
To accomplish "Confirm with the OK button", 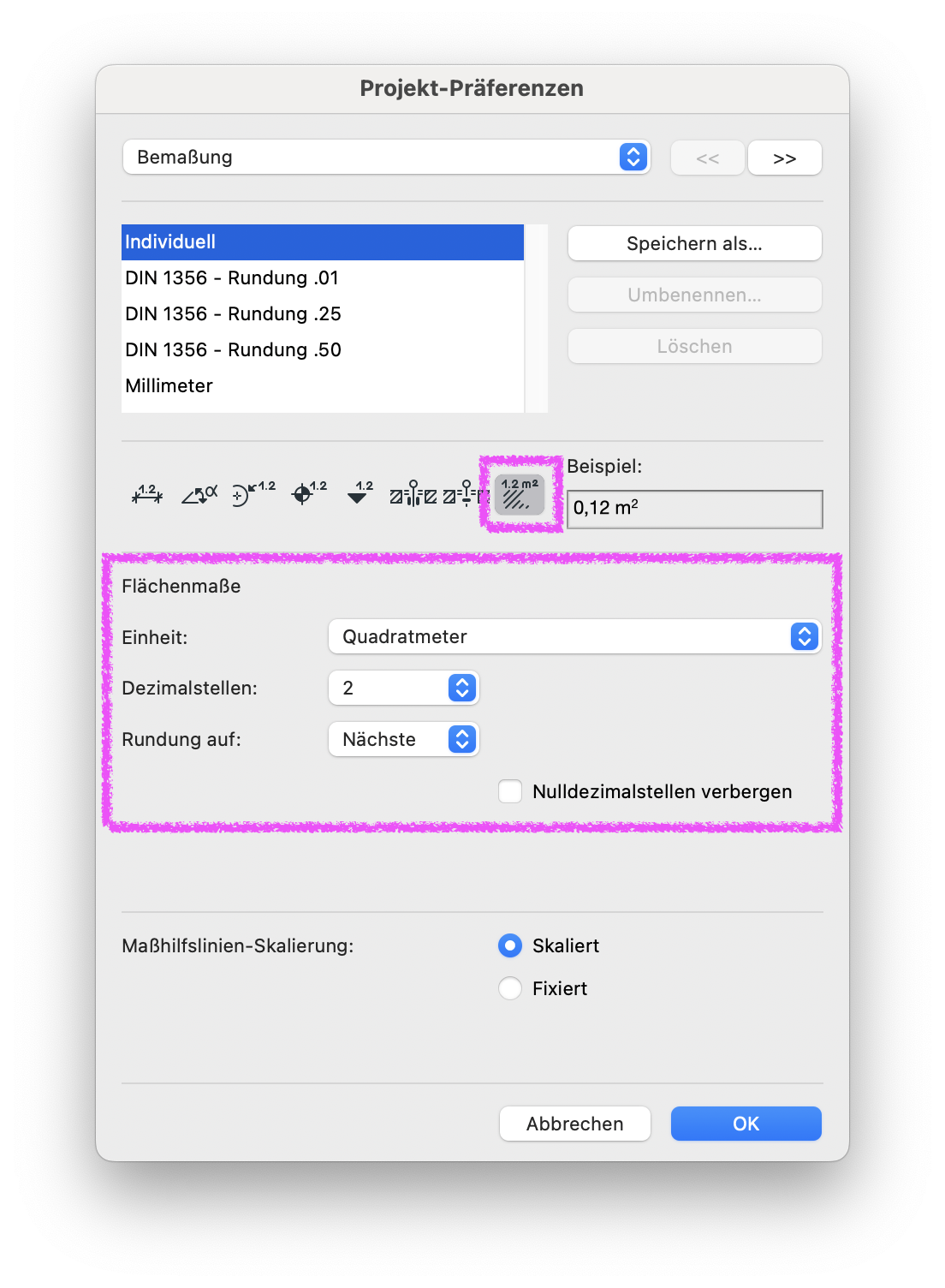I will [x=746, y=1124].
